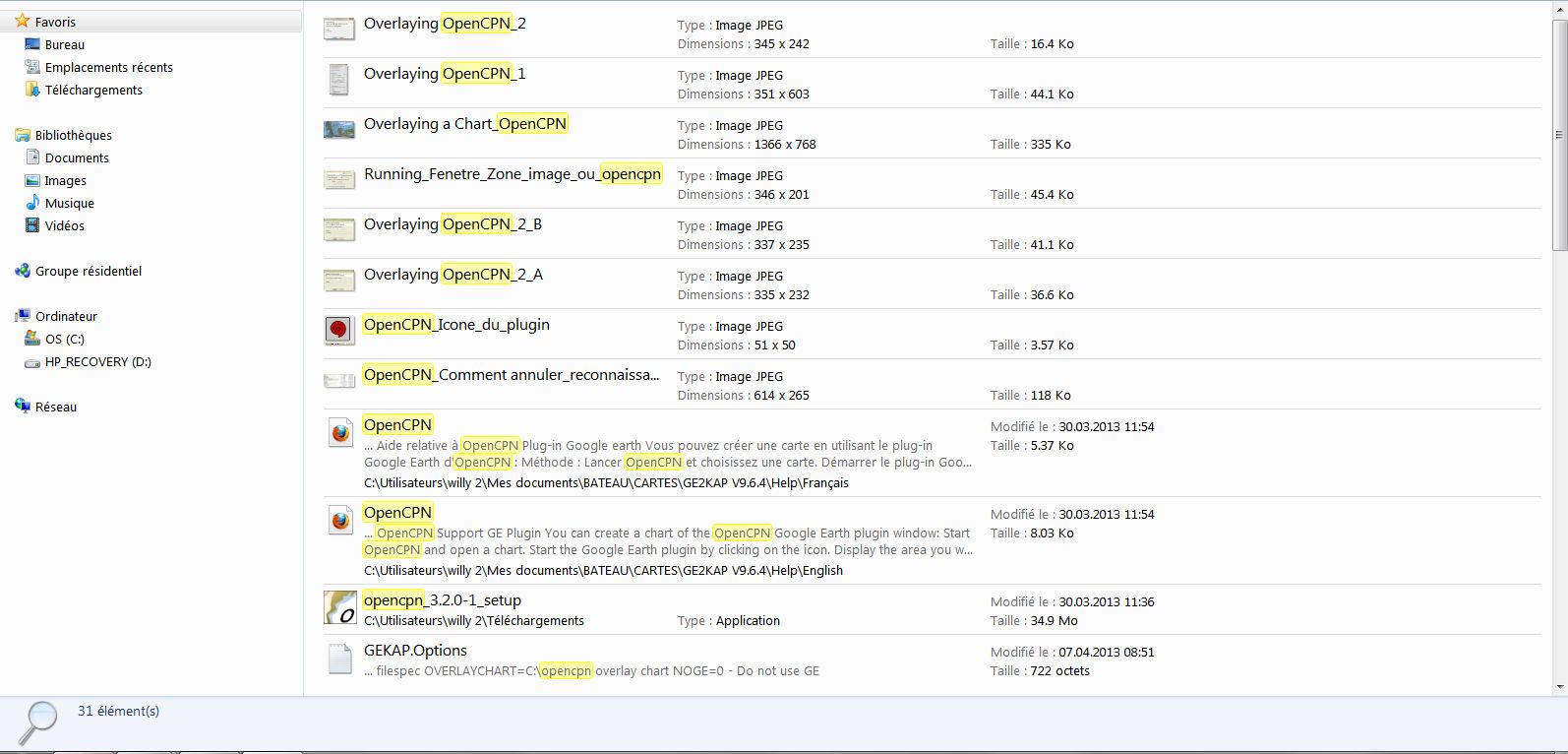Click the Running_Fenetre_Zone_image_ou_opencpn thumbnail
1568x754 pixels.
tap(339, 179)
